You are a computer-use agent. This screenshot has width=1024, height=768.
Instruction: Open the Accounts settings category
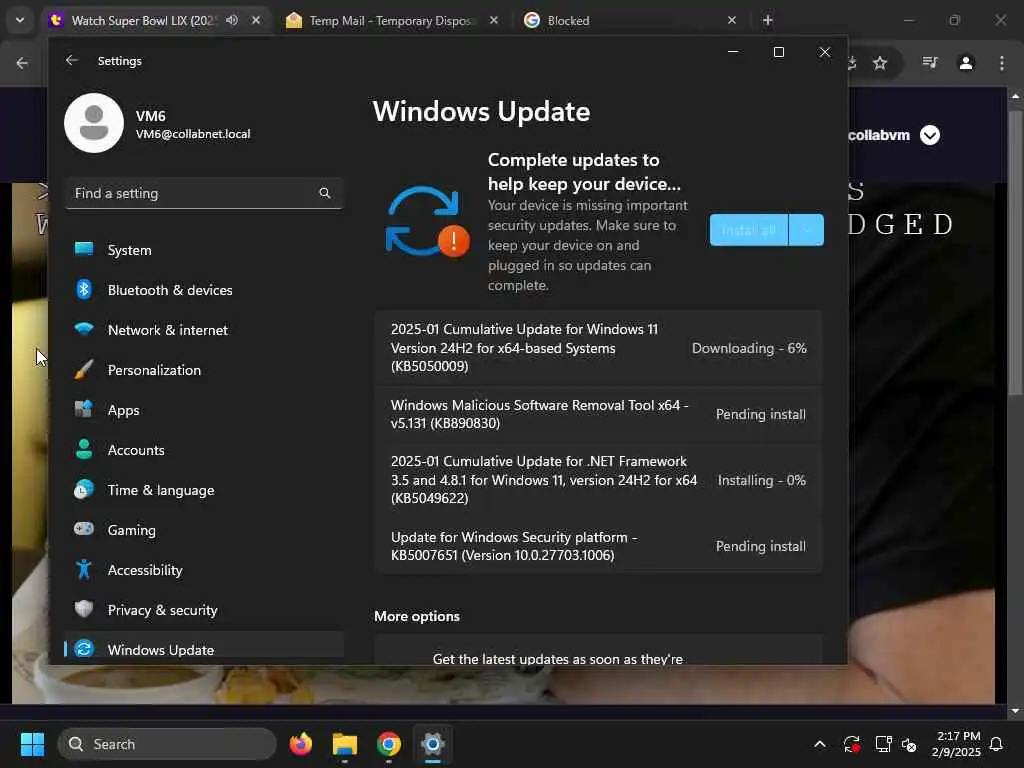point(204,450)
